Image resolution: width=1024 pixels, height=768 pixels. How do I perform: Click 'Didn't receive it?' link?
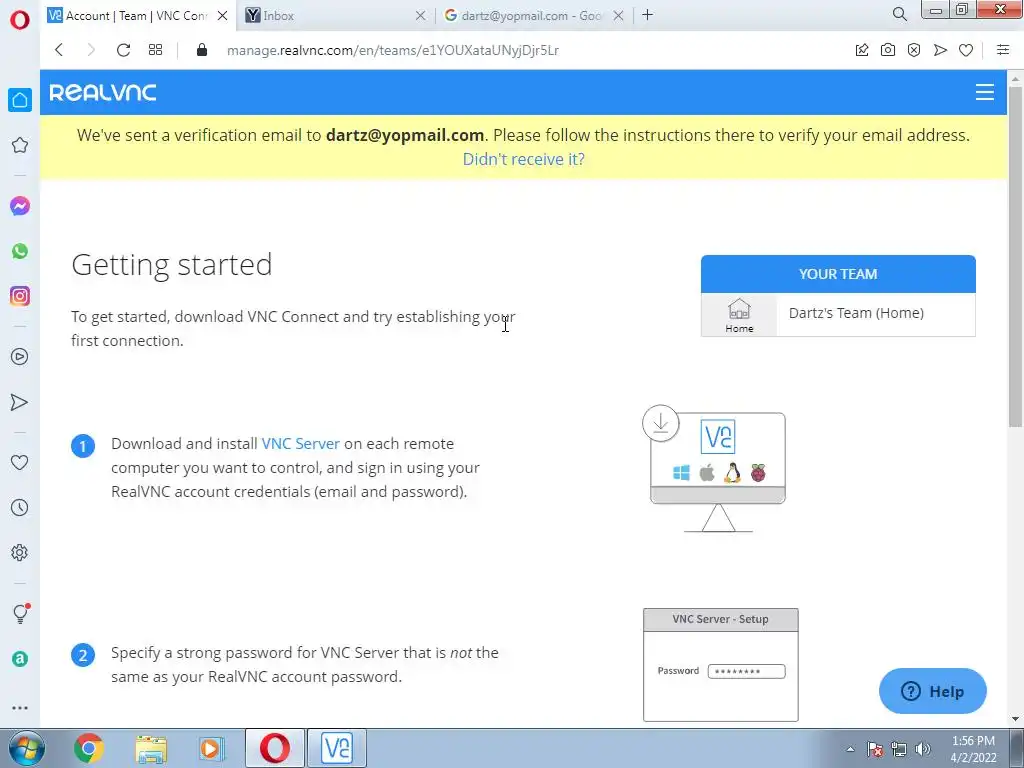523,159
